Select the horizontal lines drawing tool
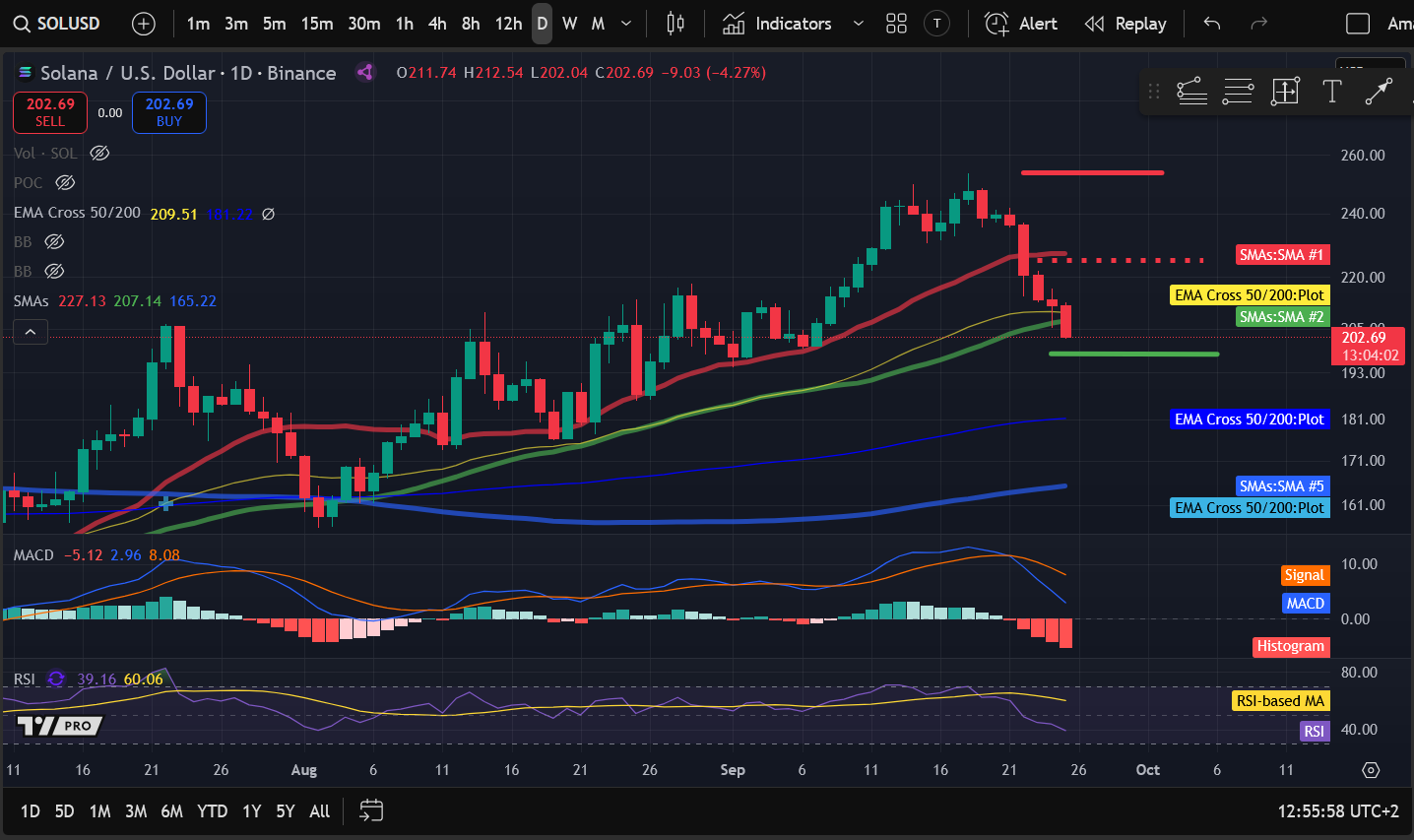 coord(1238,92)
